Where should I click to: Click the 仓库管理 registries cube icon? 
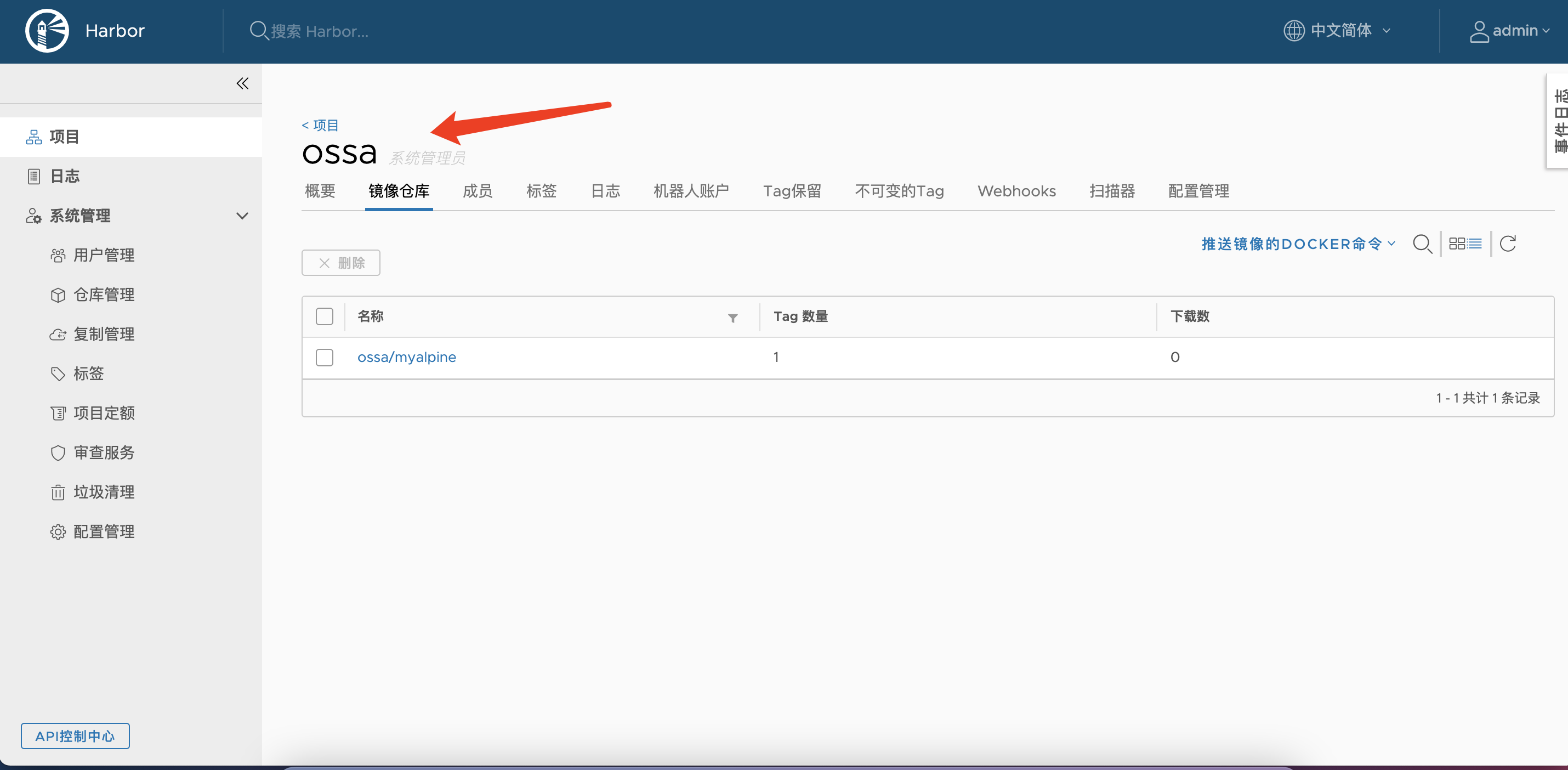click(x=58, y=295)
